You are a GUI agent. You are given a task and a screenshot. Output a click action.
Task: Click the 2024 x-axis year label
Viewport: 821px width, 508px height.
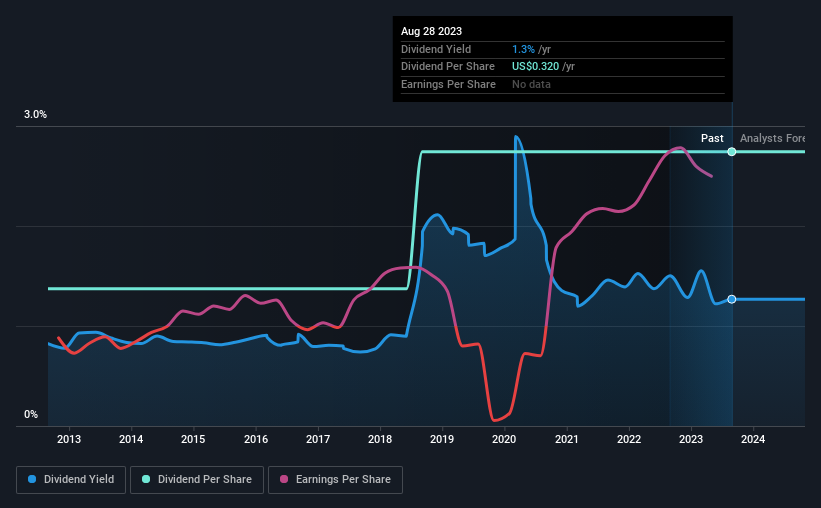pyautogui.click(x=753, y=439)
